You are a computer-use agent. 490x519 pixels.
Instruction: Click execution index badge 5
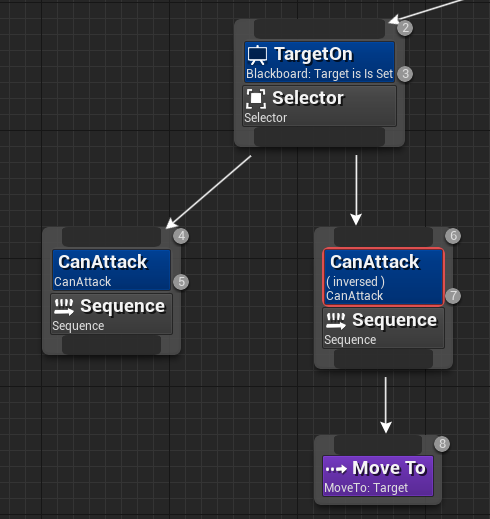click(181, 282)
